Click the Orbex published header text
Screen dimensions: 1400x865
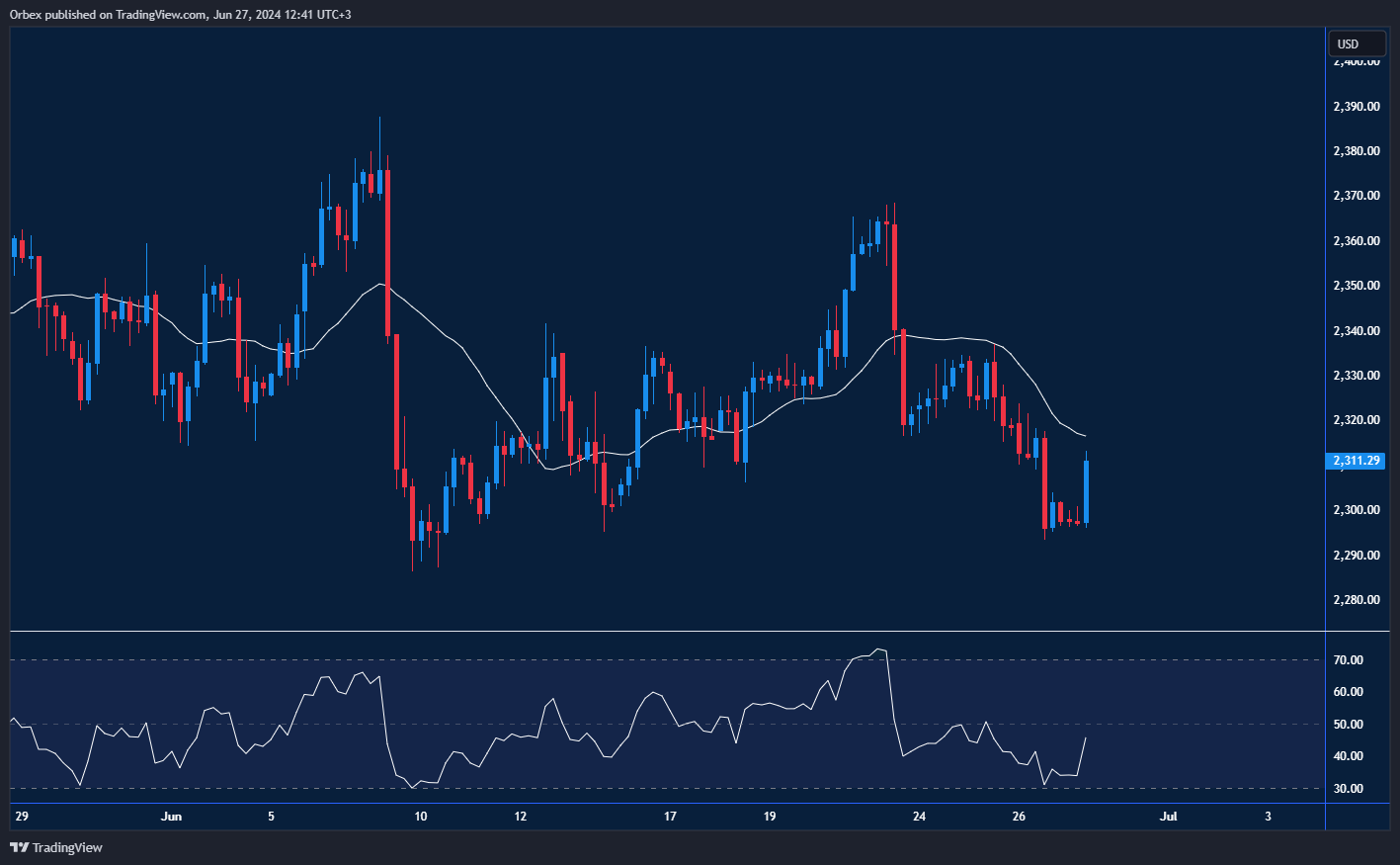(x=180, y=14)
